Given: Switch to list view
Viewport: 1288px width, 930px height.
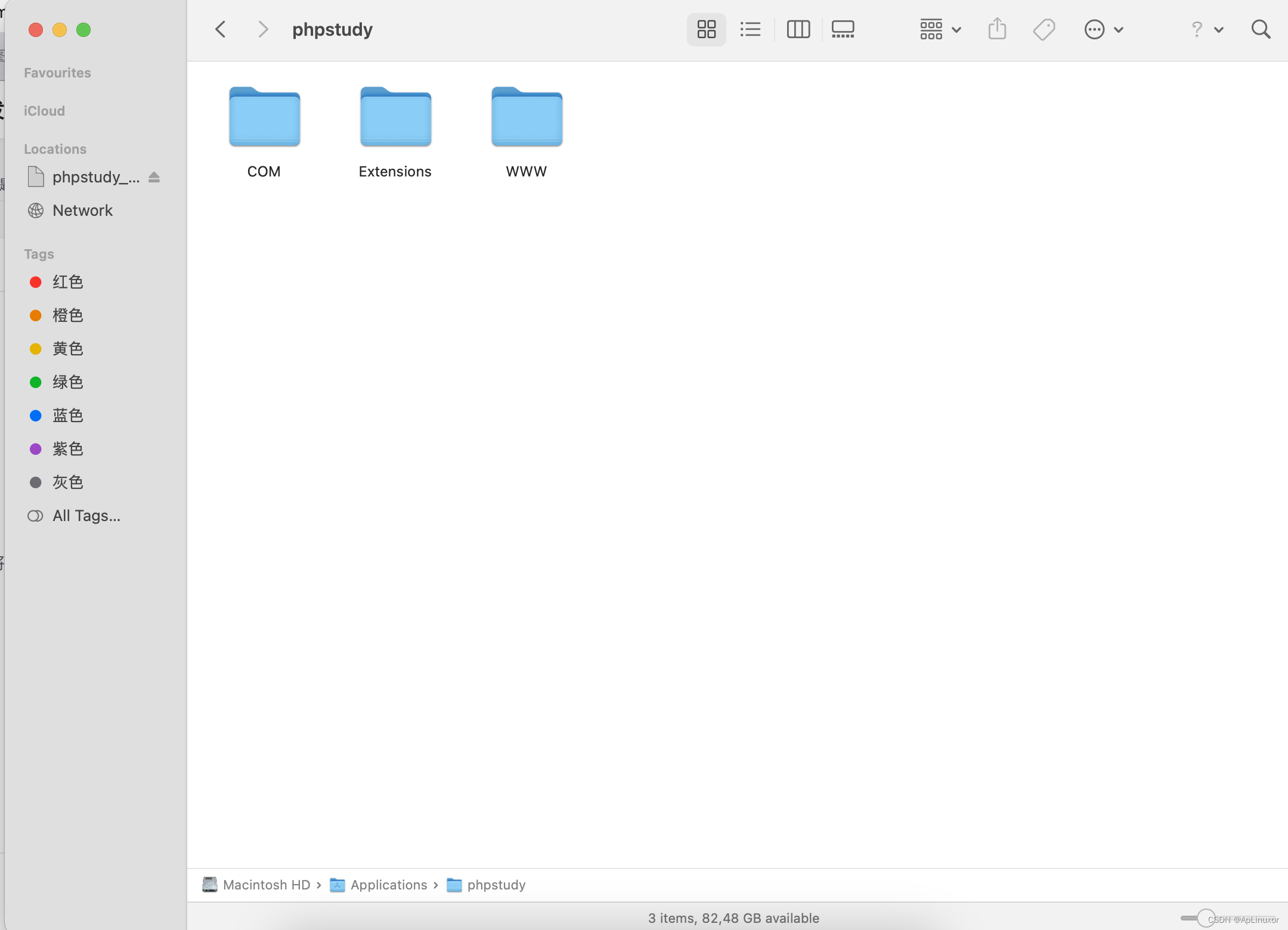Looking at the screenshot, I should [750, 29].
